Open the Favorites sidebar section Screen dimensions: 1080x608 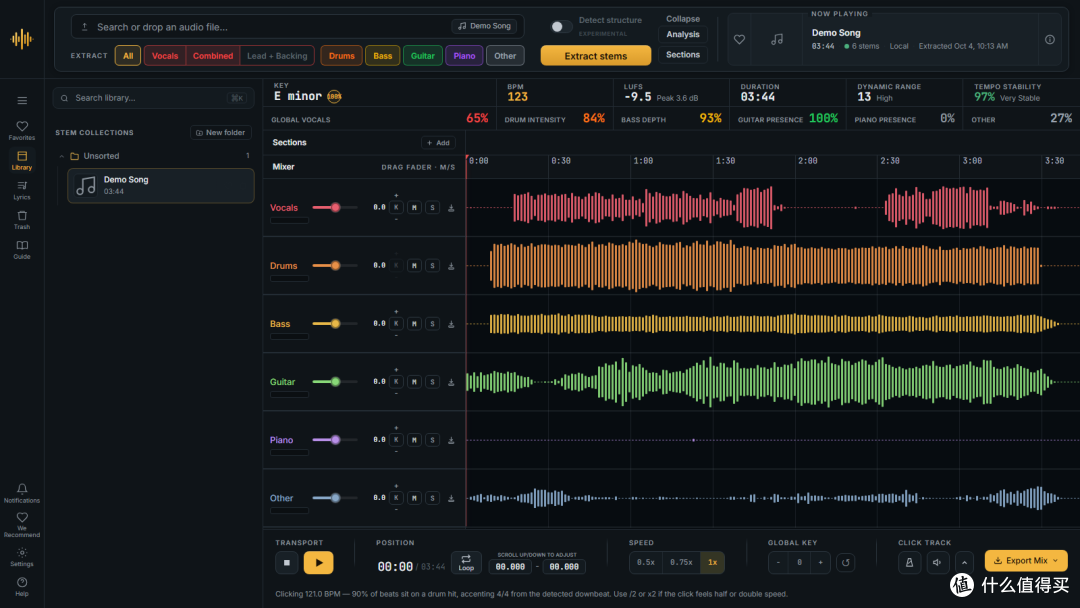pos(22,130)
